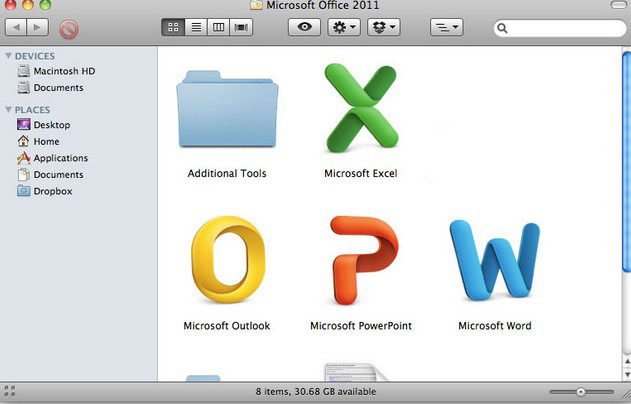Click the Additional Tools label
Image resolution: width=631 pixels, height=404 pixels.
(x=227, y=173)
